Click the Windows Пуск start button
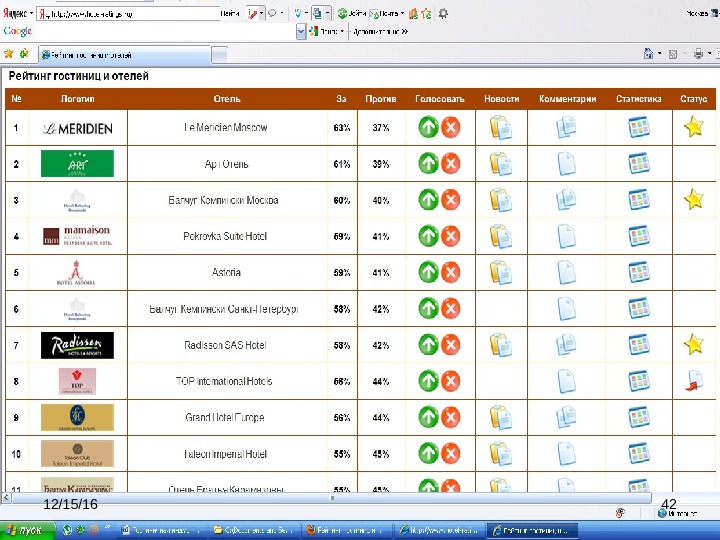This screenshot has width=720, height=540. [x=28, y=530]
